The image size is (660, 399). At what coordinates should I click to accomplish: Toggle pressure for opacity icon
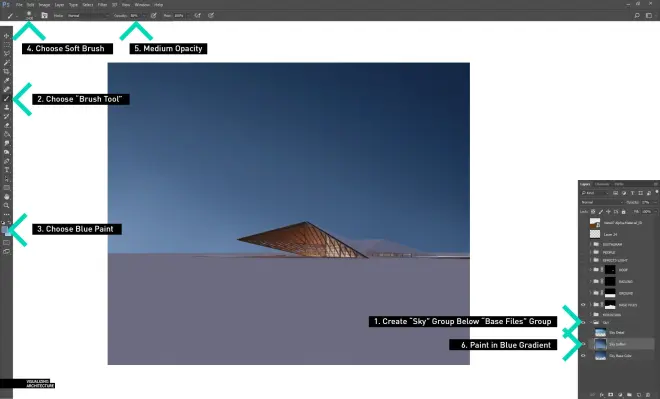coord(154,15)
